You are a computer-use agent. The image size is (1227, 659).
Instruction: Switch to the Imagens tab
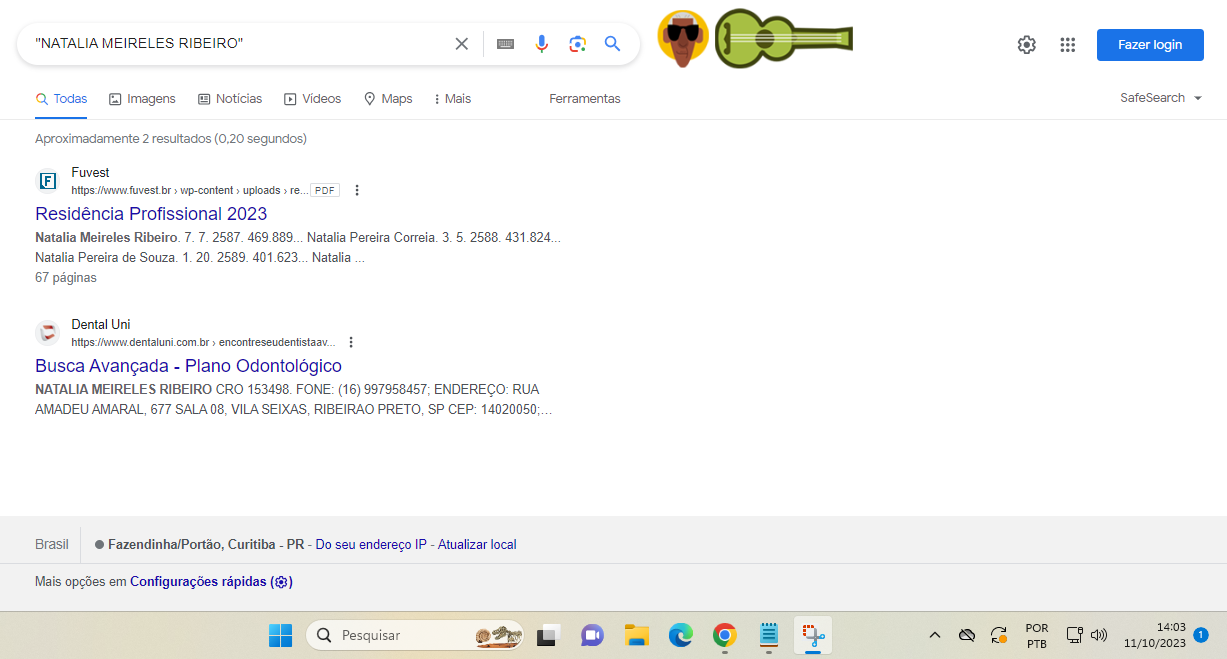point(142,99)
